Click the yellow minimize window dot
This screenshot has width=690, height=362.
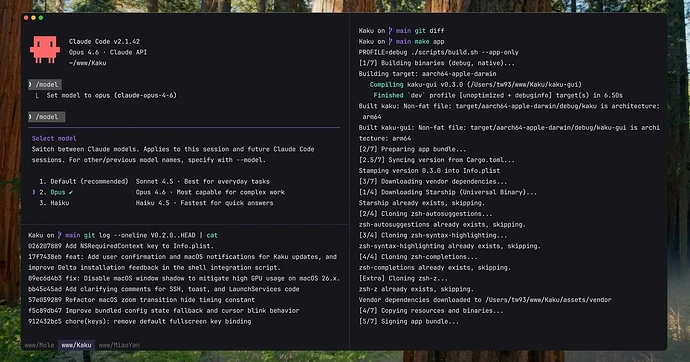click(33, 18)
